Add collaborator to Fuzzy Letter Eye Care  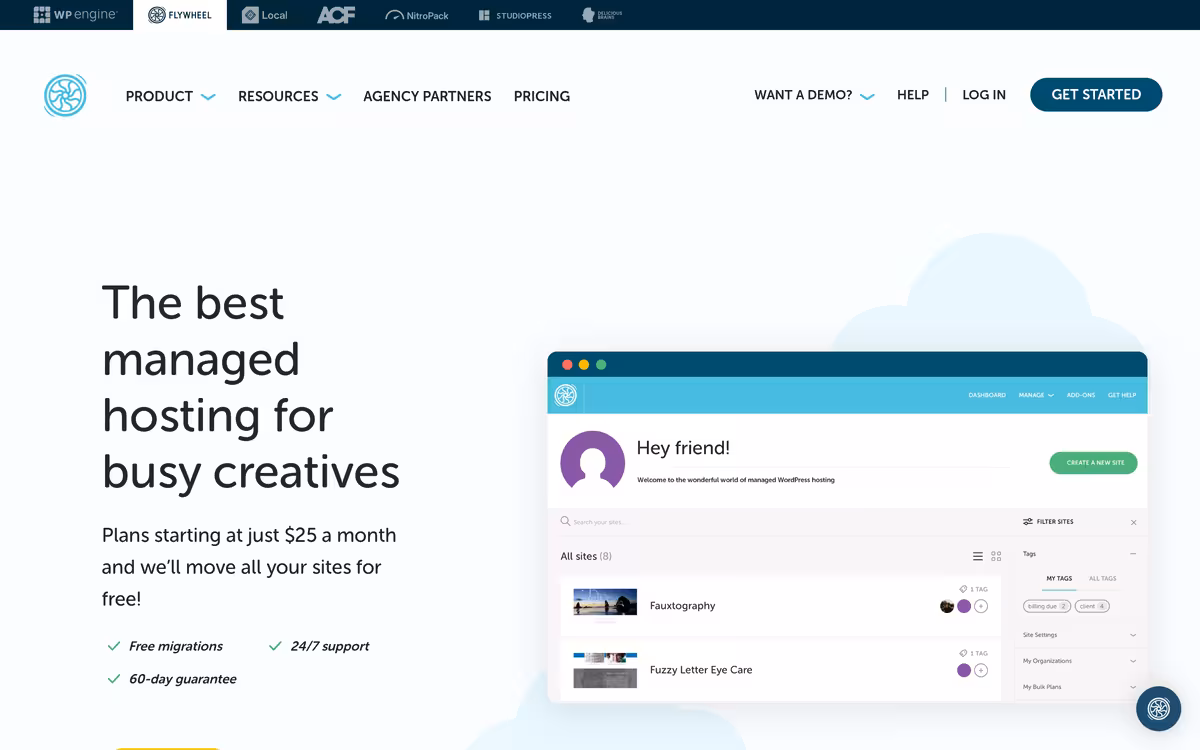click(x=981, y=670)
